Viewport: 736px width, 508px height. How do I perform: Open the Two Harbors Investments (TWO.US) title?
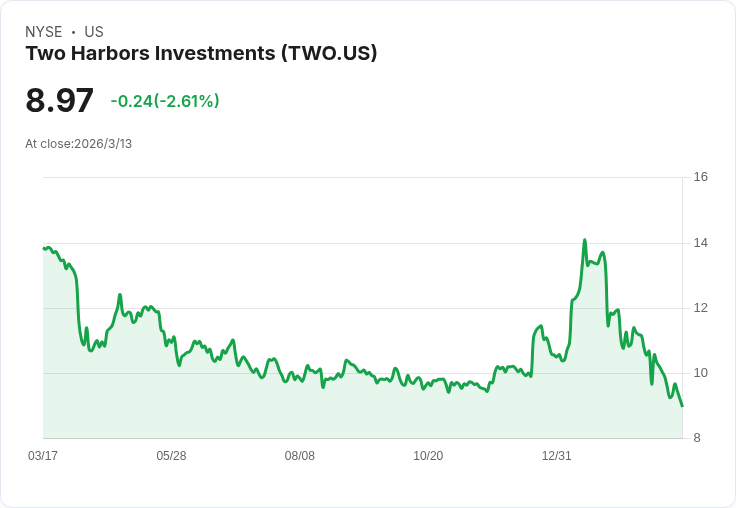point(201,54)
